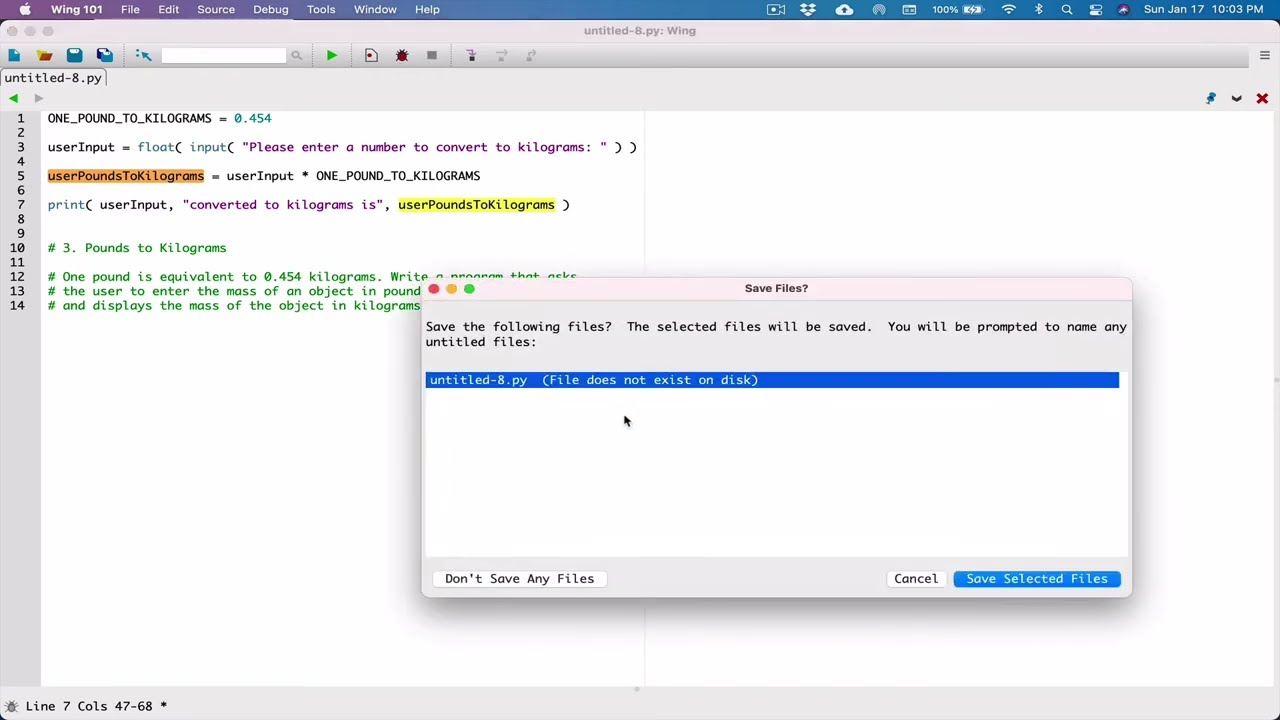Click the Bluetooth menu bar icon
Screen dimensions: 1280x720
pos(1038,9)
